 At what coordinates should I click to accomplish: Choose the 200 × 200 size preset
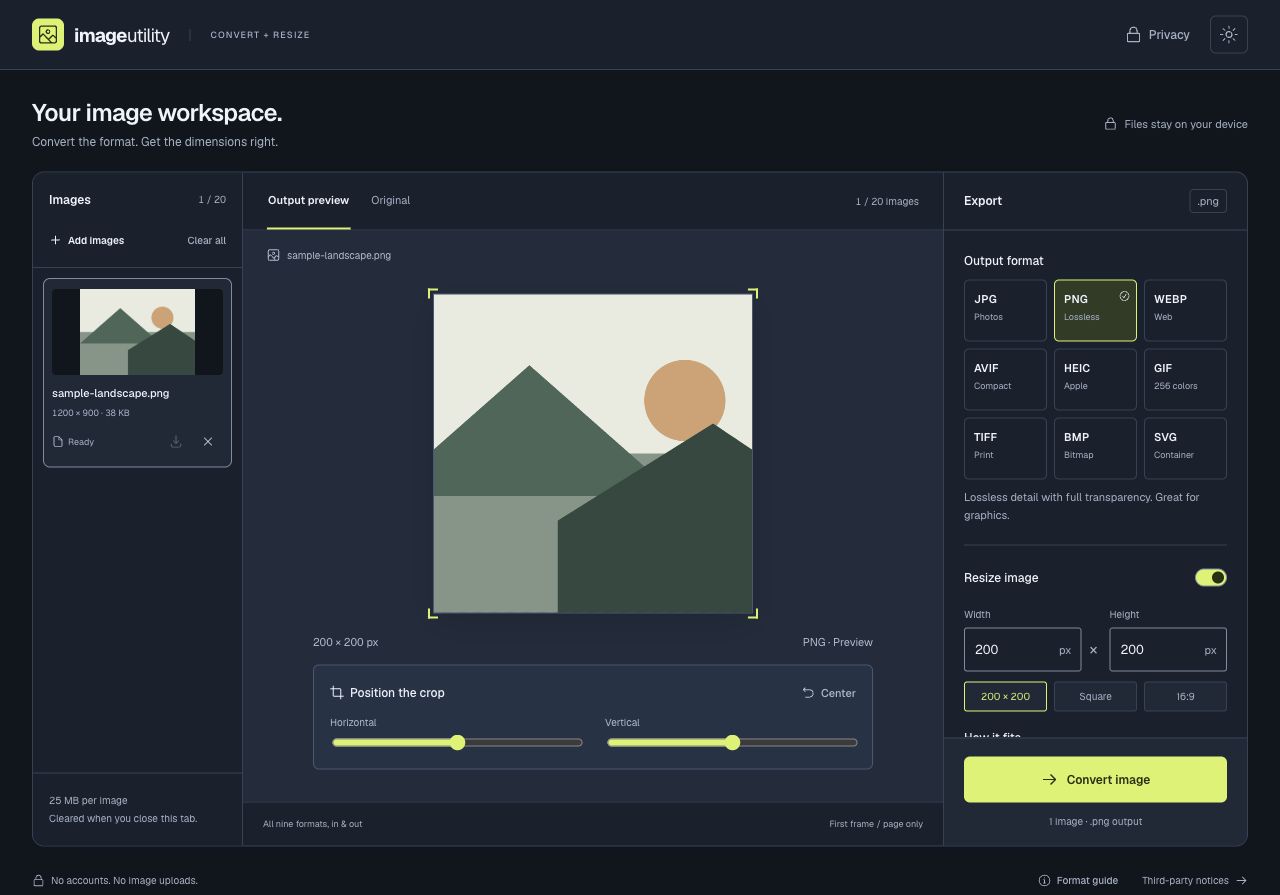[x=1005, y=696]
